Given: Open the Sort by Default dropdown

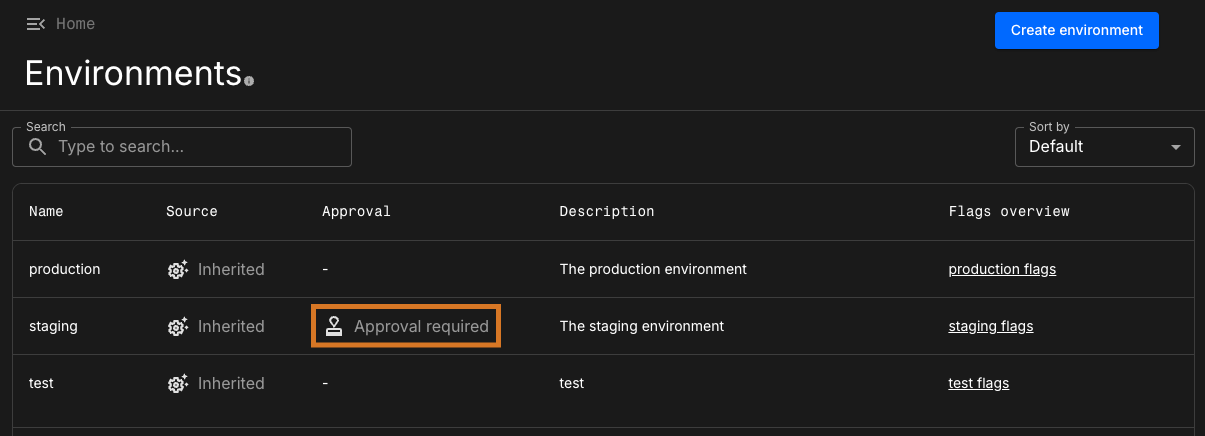Looking at the screenshot, I should pos(1104,147).
